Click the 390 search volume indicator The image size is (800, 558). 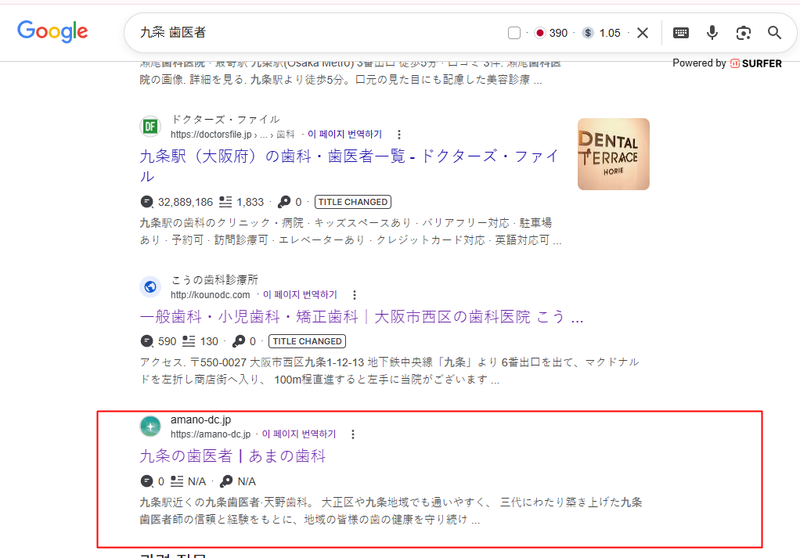(x=551, y=33)
